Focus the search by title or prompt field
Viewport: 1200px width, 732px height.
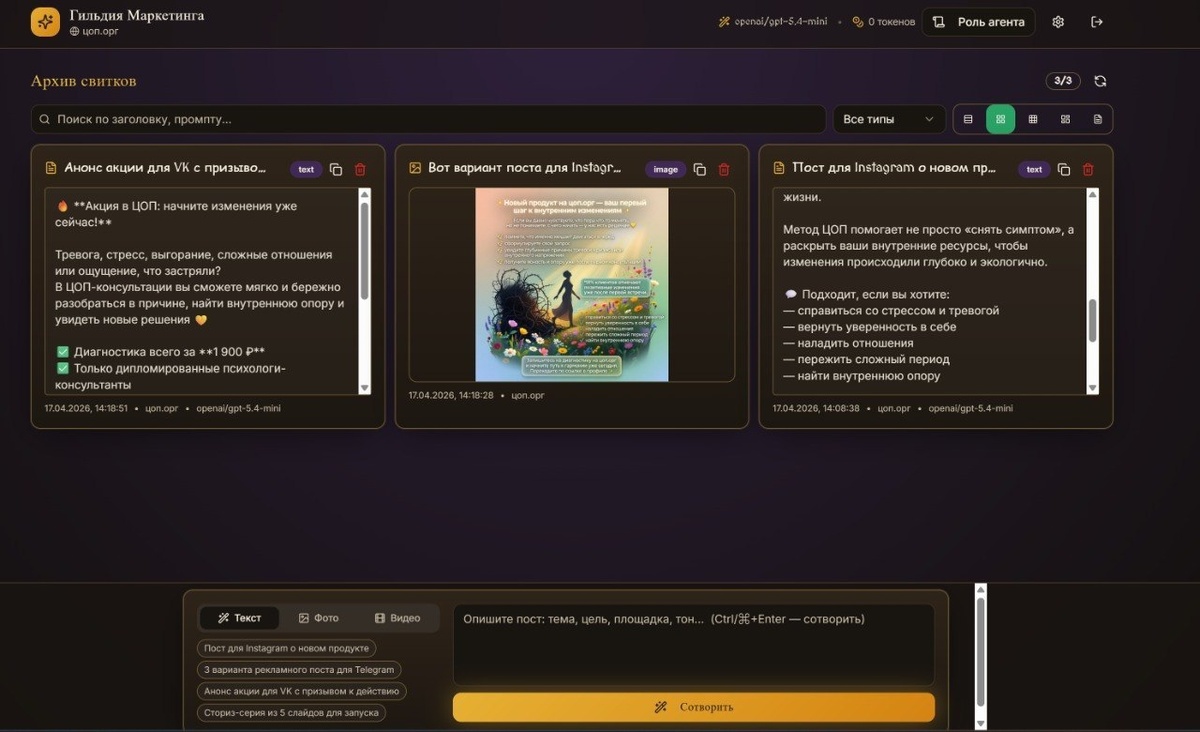coord(428,119)
